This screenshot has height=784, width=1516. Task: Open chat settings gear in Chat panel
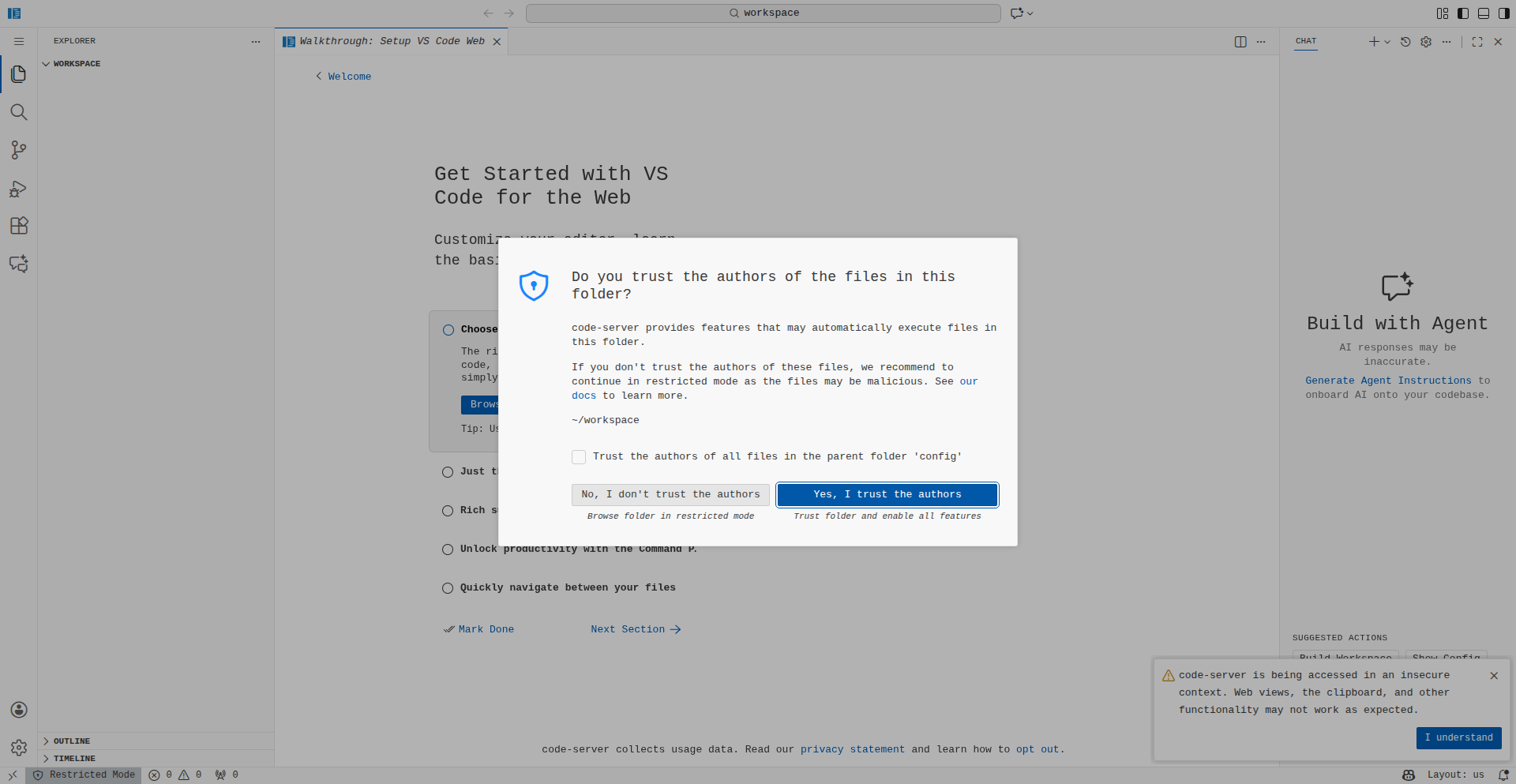1426,42
